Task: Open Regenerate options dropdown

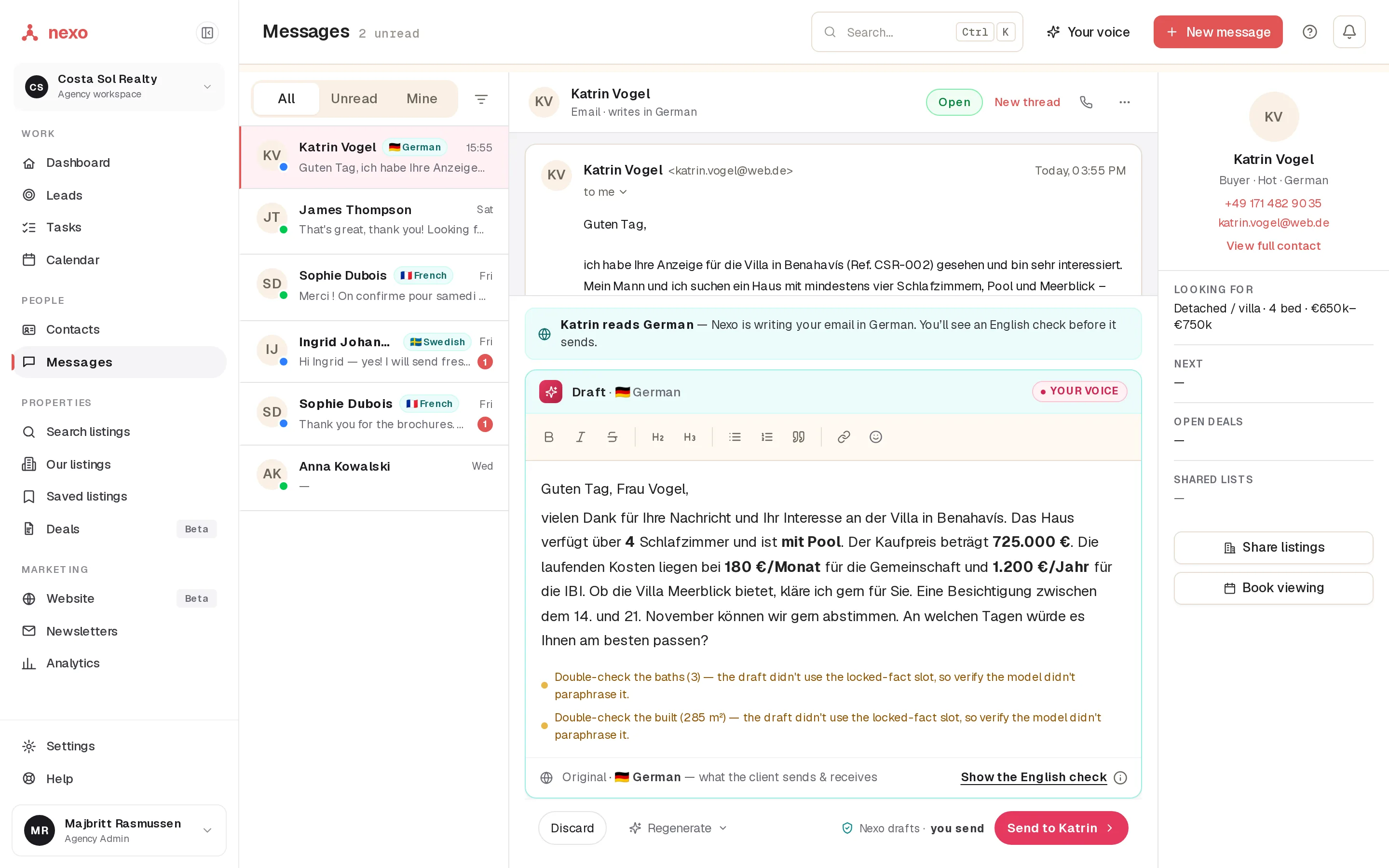Action: coord(679,828)
